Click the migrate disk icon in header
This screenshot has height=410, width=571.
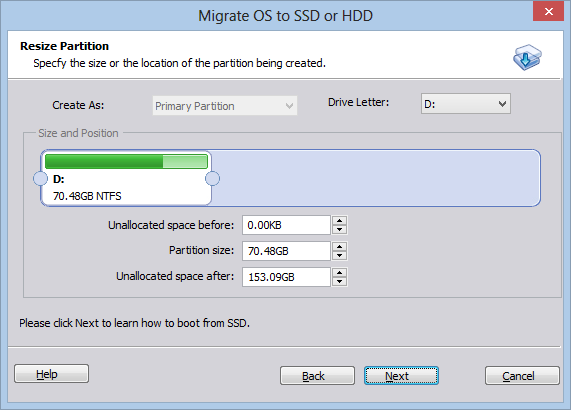527,57
